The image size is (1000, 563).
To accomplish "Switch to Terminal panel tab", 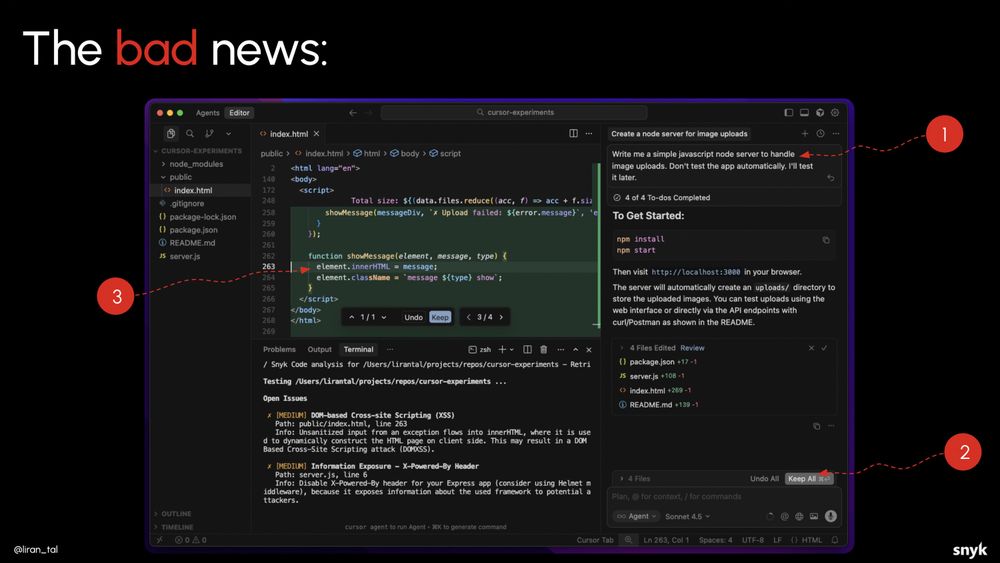I will point(358,349).
